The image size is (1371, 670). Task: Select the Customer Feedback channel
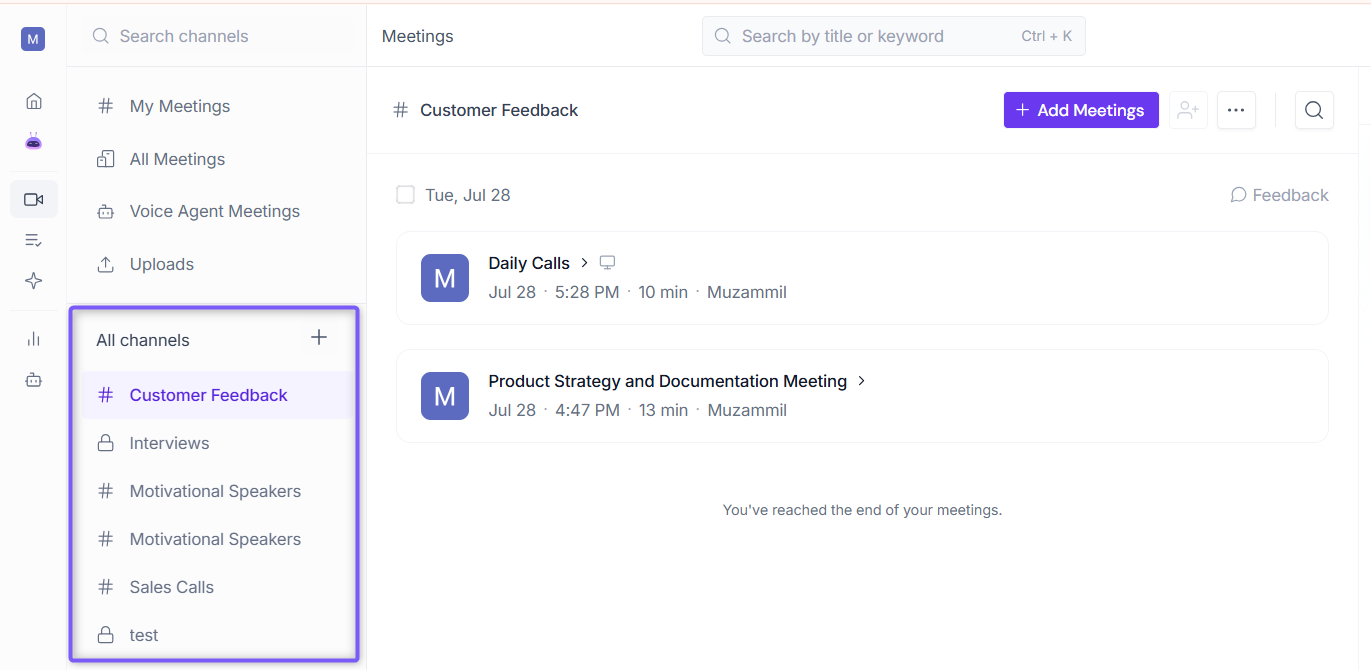[x=216, y=395]
